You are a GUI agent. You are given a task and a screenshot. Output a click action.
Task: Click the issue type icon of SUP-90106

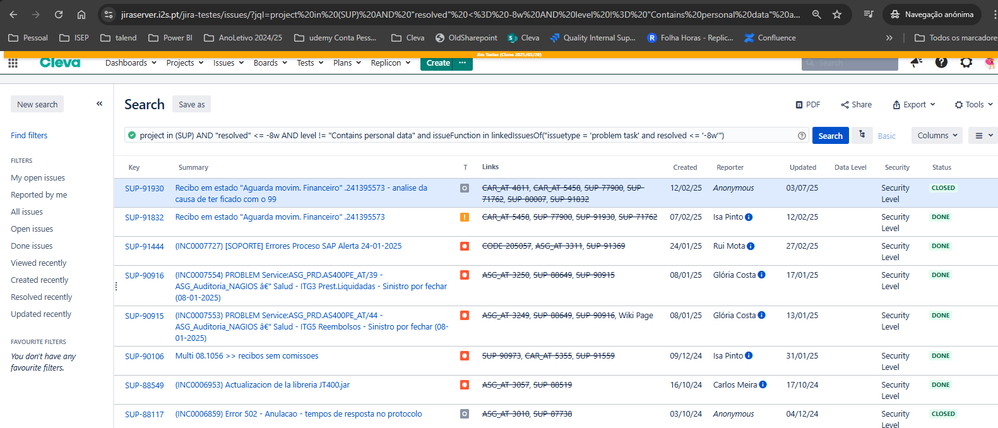point(465,356)
